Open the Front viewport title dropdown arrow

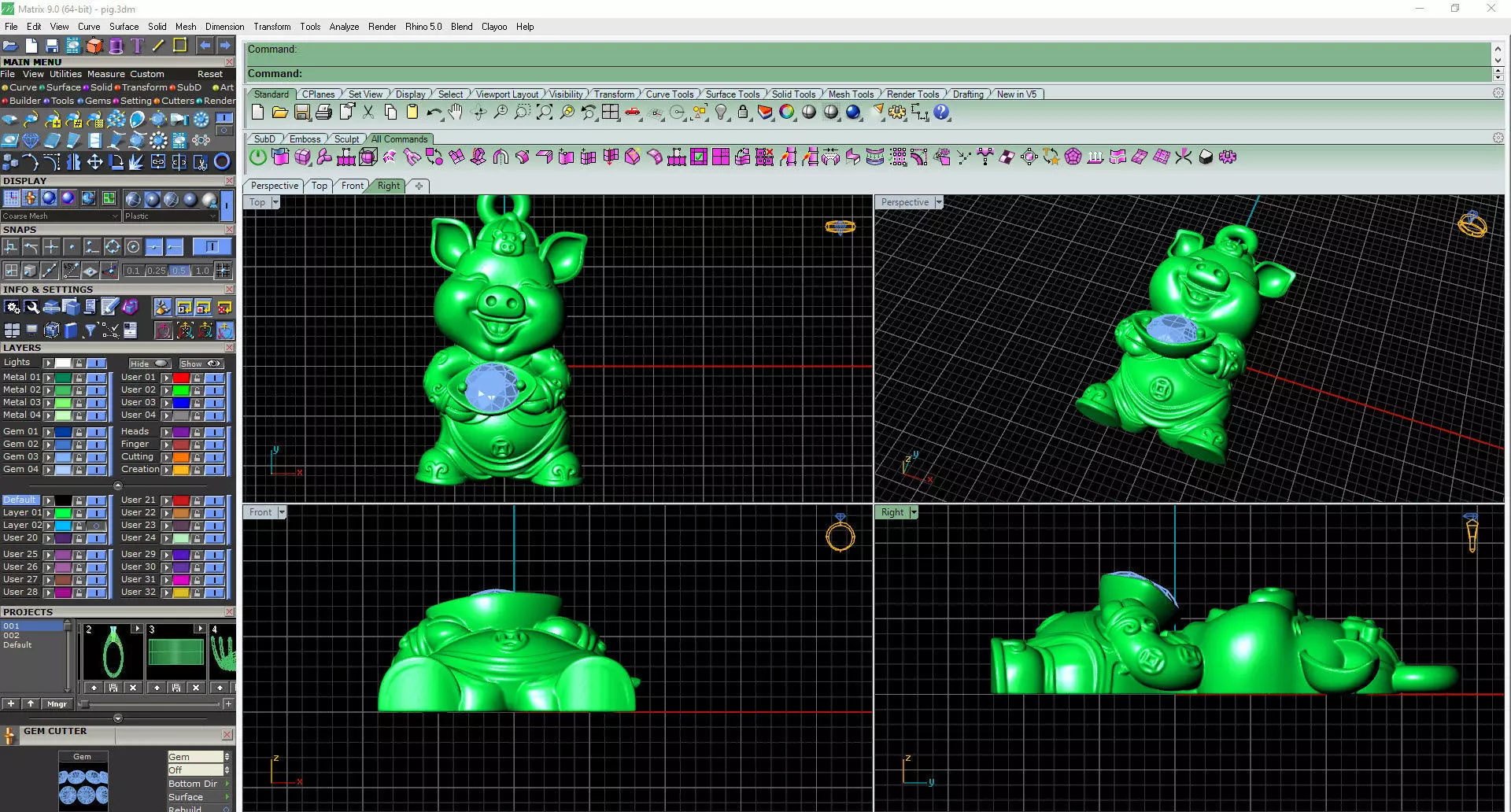[282, 512]
